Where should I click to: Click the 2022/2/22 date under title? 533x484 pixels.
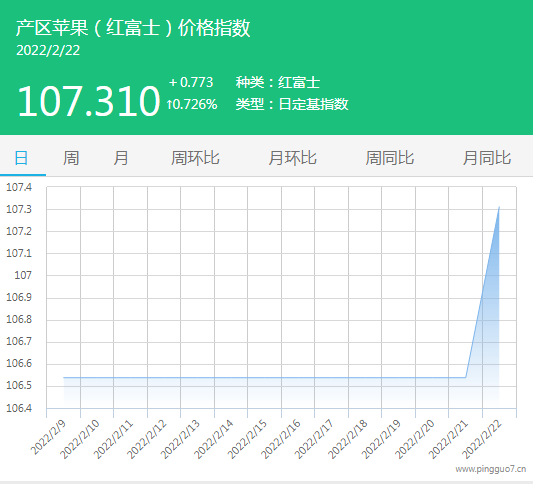tap(48, 51)
